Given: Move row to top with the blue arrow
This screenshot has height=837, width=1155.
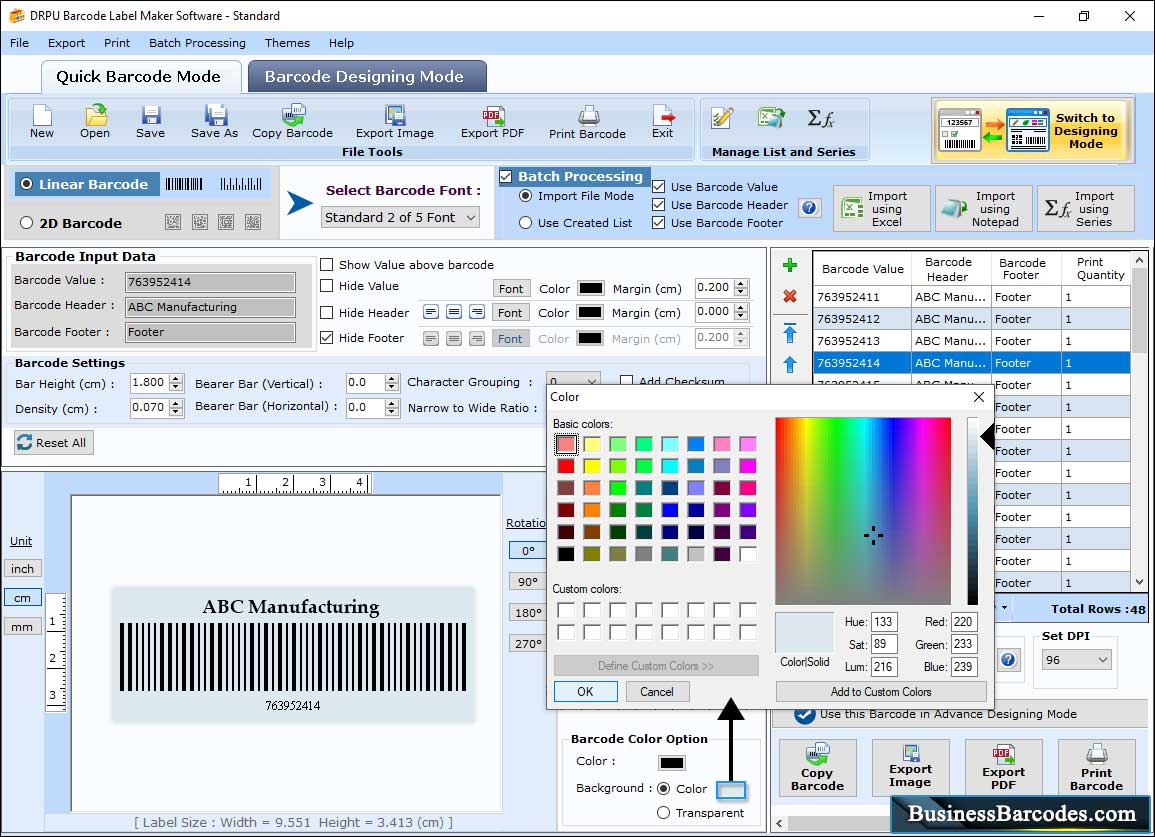Looking at the screenshot, I should pyautogui.click(x=790, y=333).
